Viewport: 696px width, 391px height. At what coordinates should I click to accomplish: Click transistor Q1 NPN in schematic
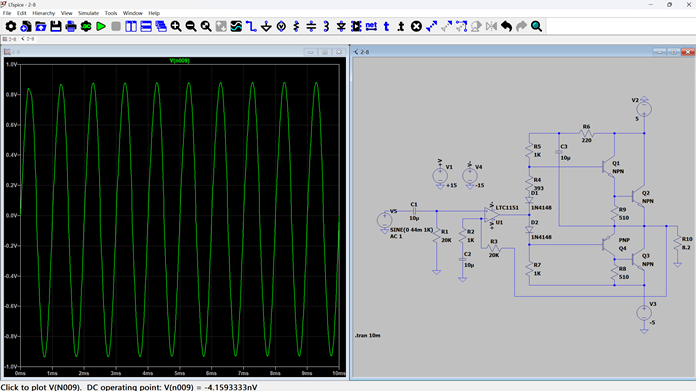[609, 167]
